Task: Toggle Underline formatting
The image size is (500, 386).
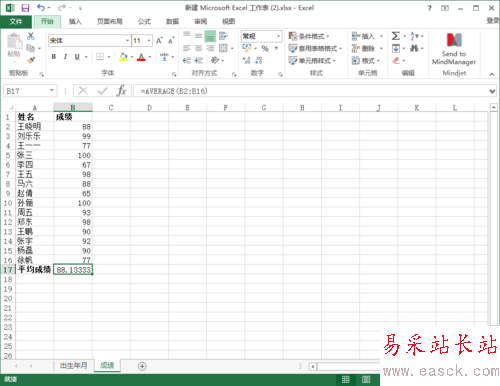Action: point(77,57)
